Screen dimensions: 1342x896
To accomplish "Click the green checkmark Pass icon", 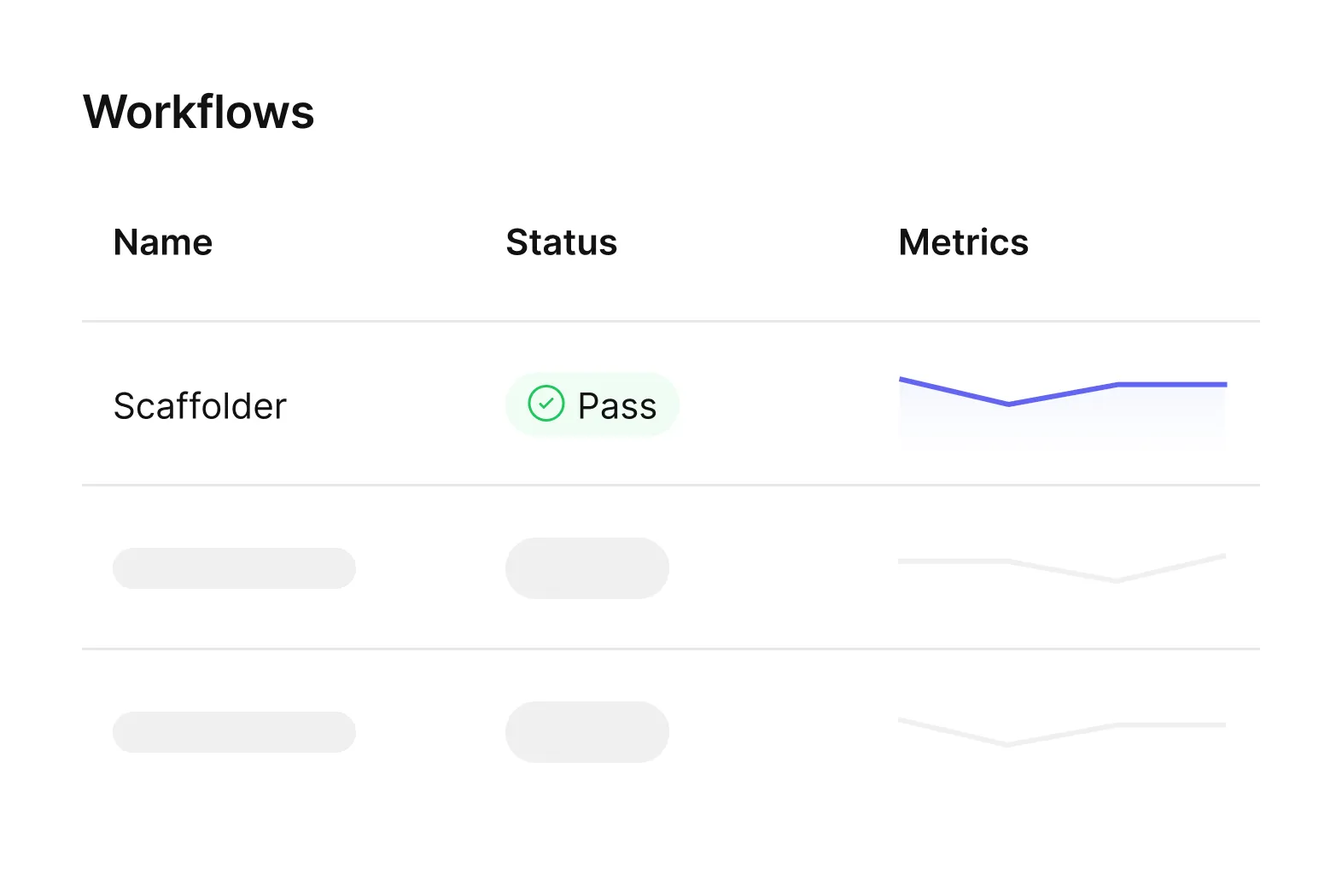I will pyautogui.click(x=546, y=404).
